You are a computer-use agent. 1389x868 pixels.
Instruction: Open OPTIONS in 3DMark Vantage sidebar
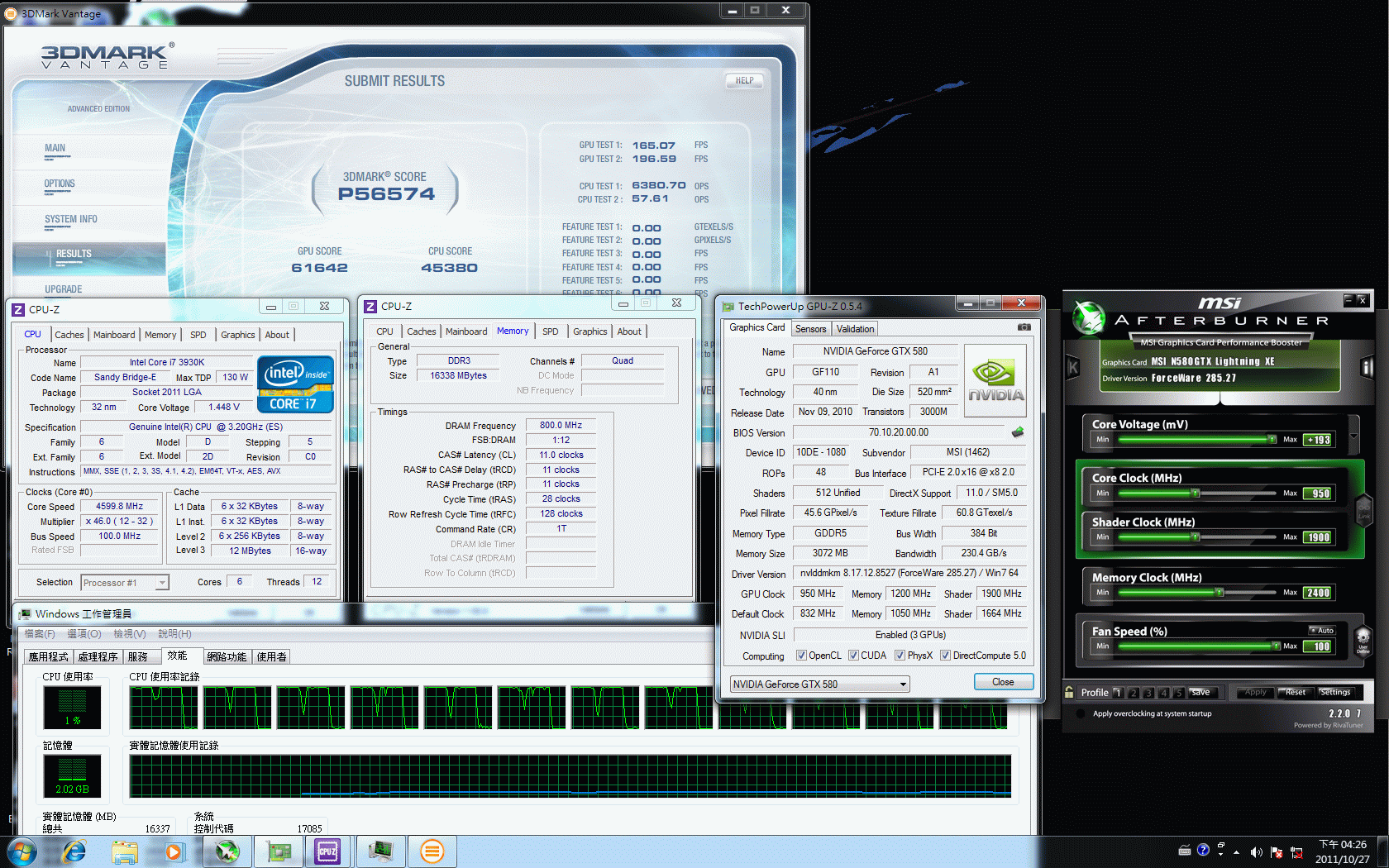tap(60, 184)
